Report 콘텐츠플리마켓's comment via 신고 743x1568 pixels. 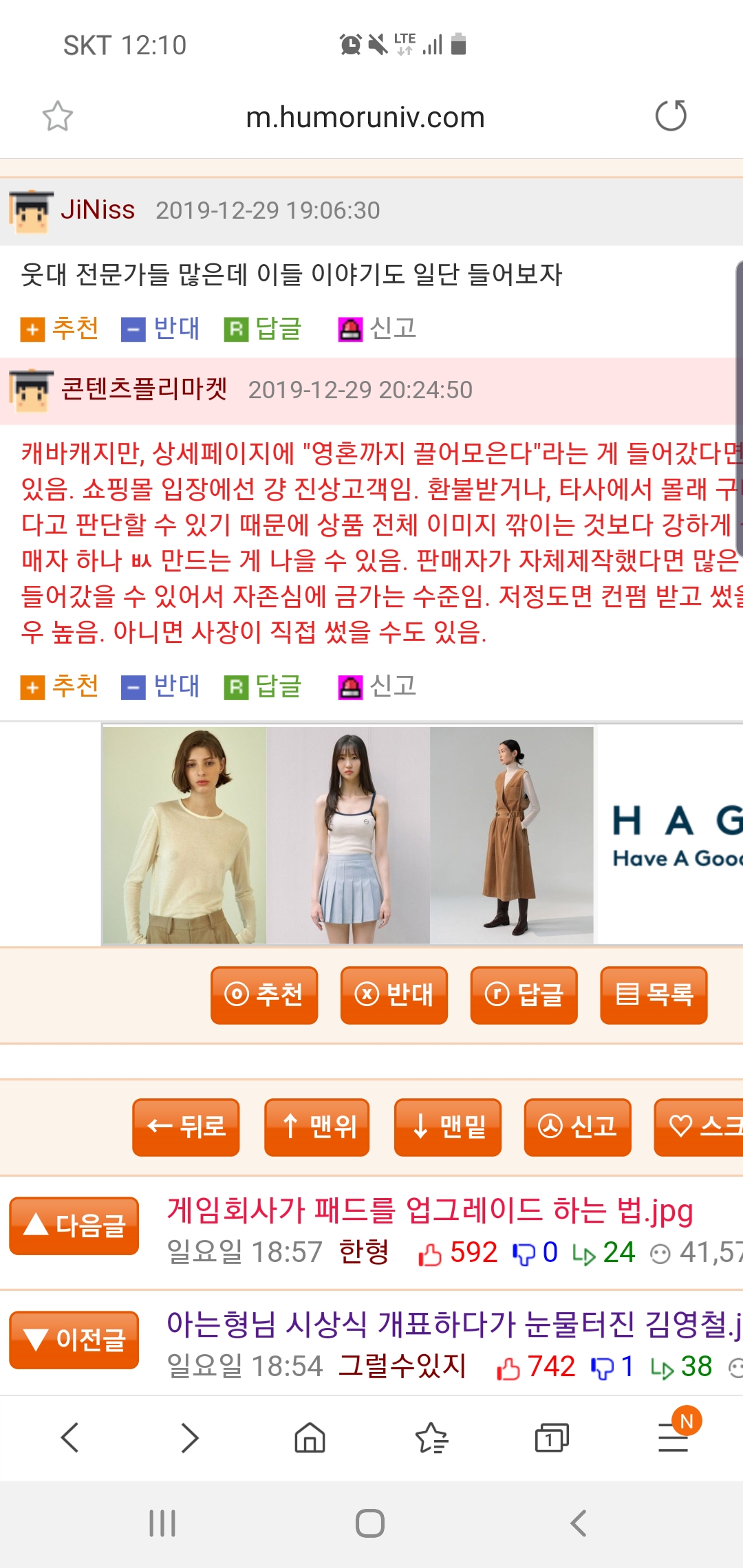pyautogui.click(x=378, y=686)
